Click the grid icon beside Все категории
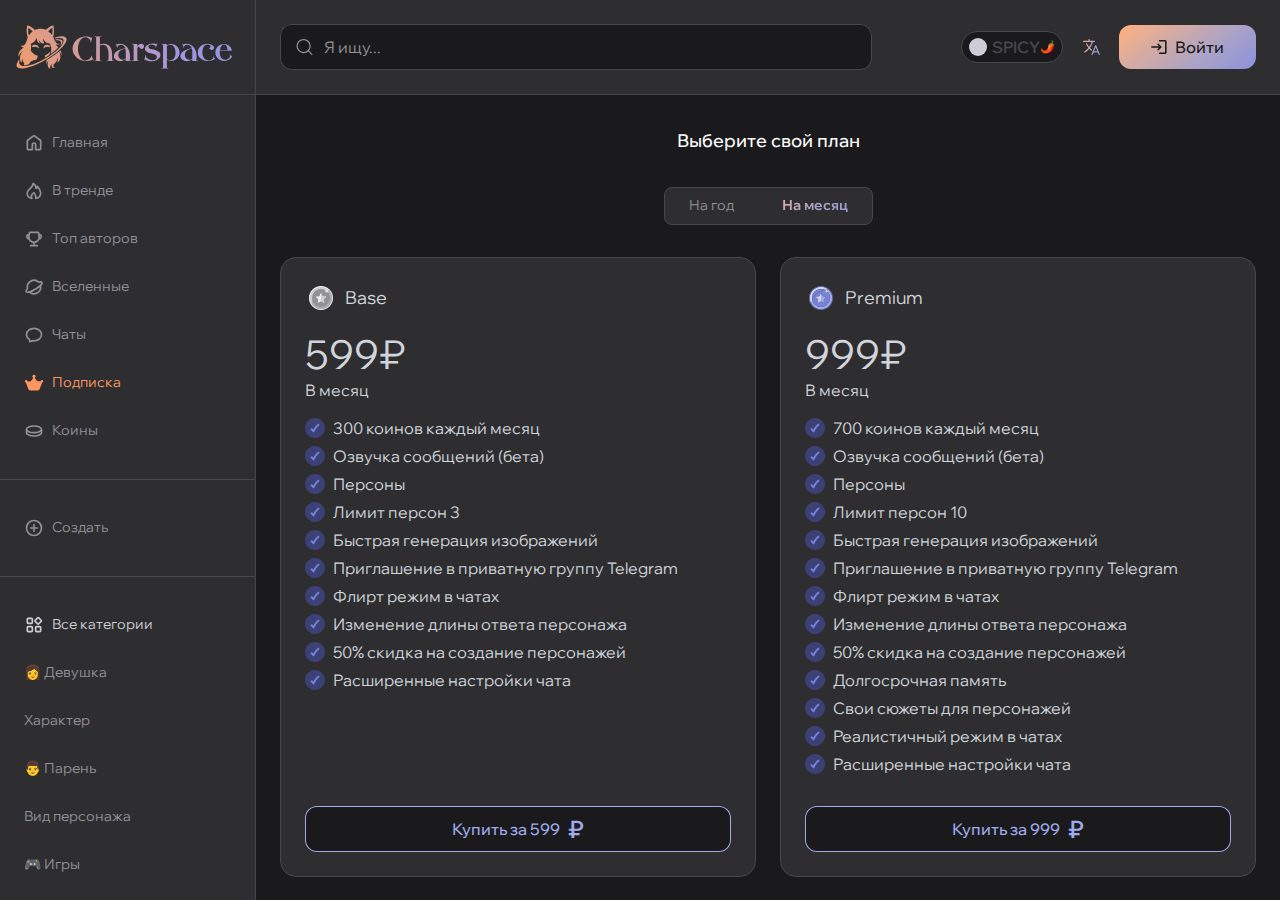This screenshot has width=1280, height=900. click(34, 624)
